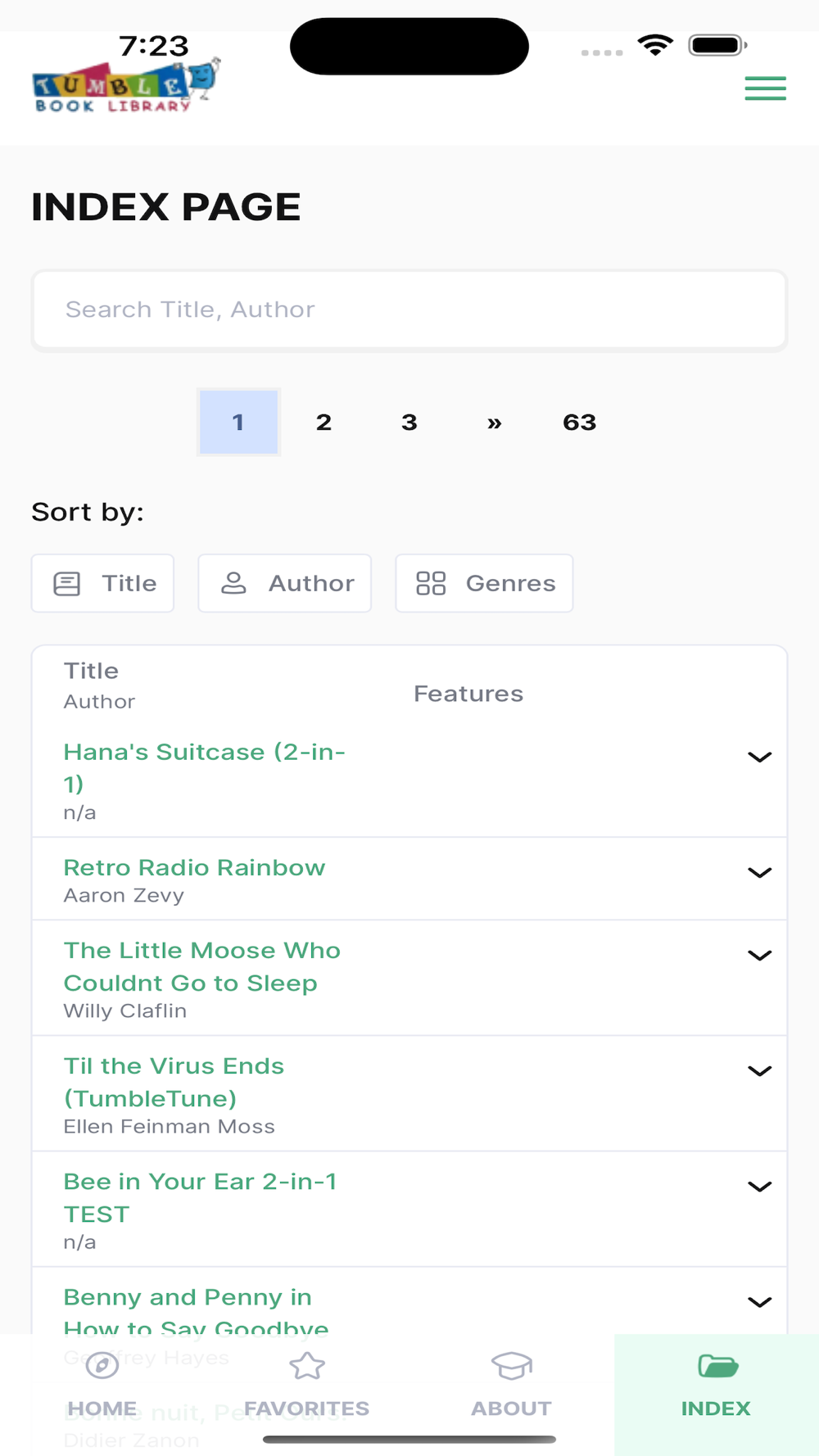Tap the Tumble Book Library logo
The image size is (819, 1456).
pyautogui.click(x=125, y=87)
